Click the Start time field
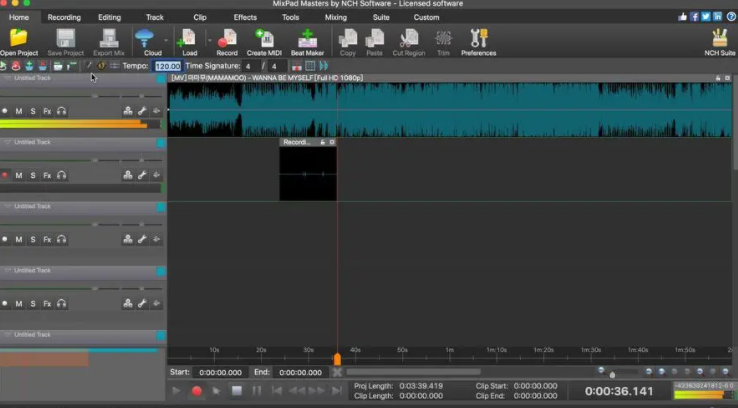Image resolution: width=738 pixels, height=408 pixels. pos(220,372)
